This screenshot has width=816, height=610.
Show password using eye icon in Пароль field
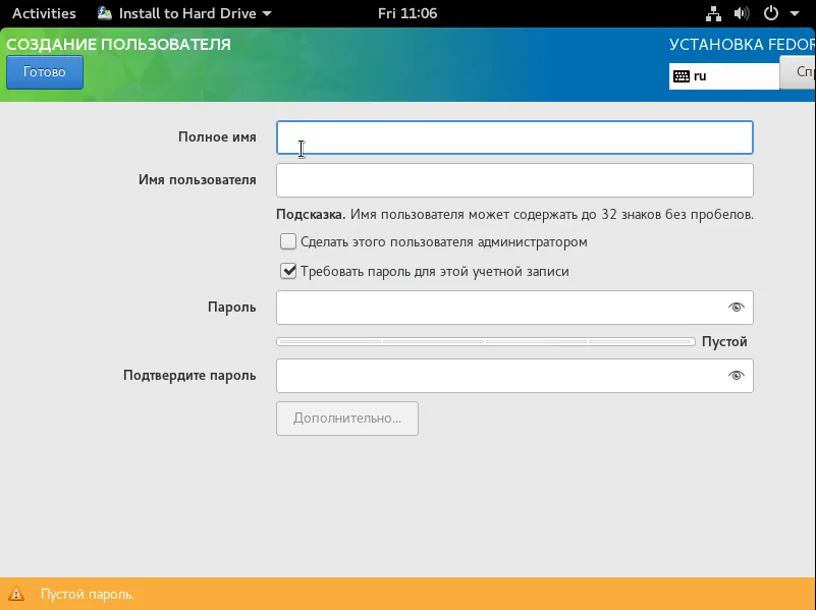(736, 307)
